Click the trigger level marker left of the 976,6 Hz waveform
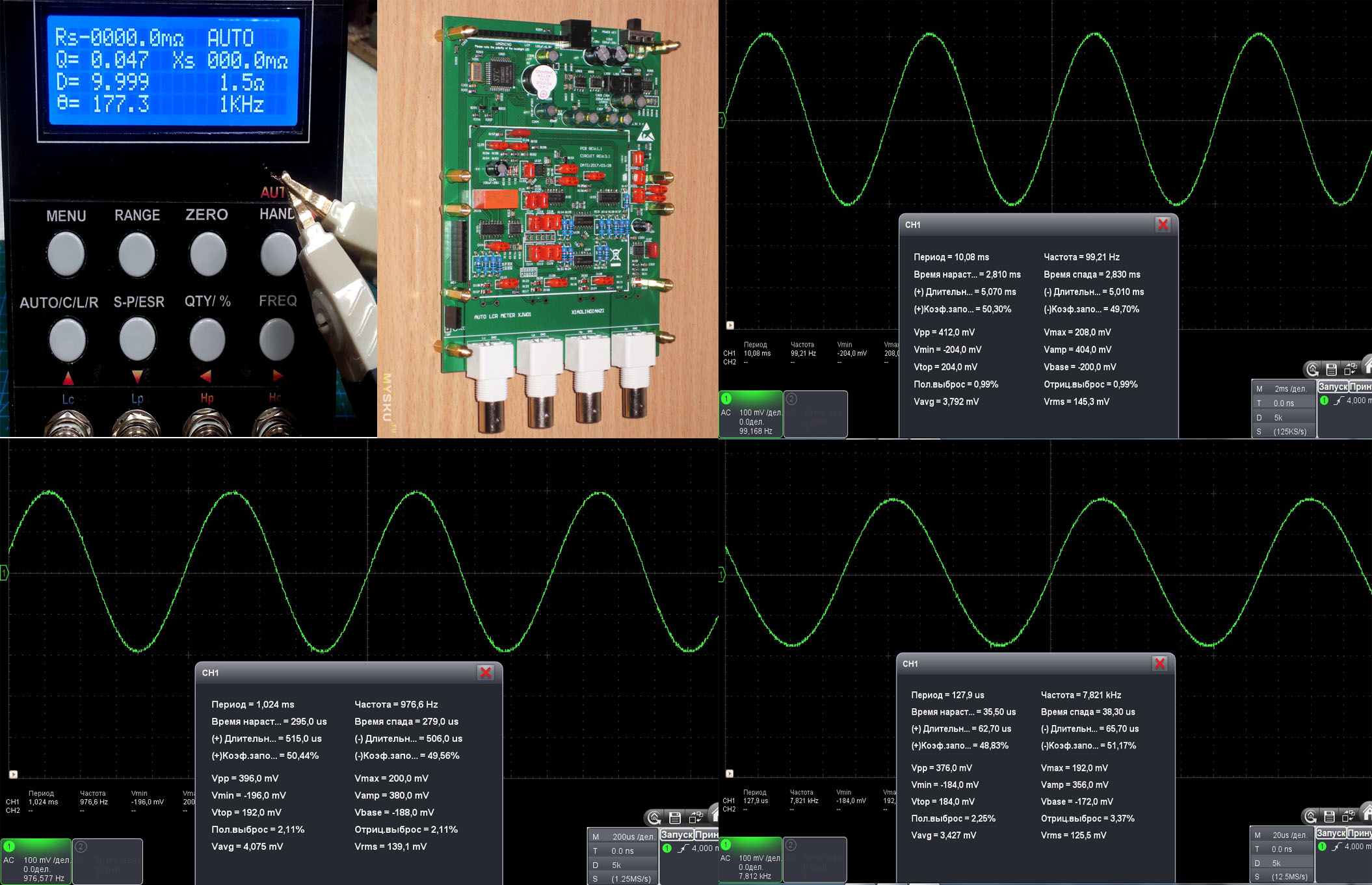 (x=4, y=573)
